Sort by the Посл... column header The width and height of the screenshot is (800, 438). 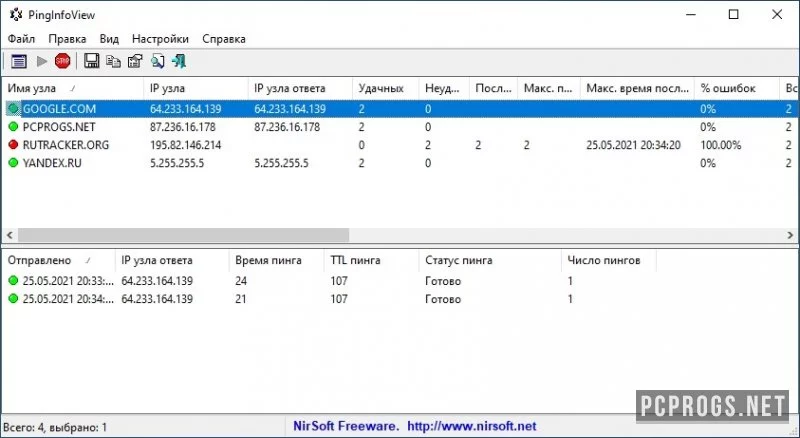coord(493,88)
